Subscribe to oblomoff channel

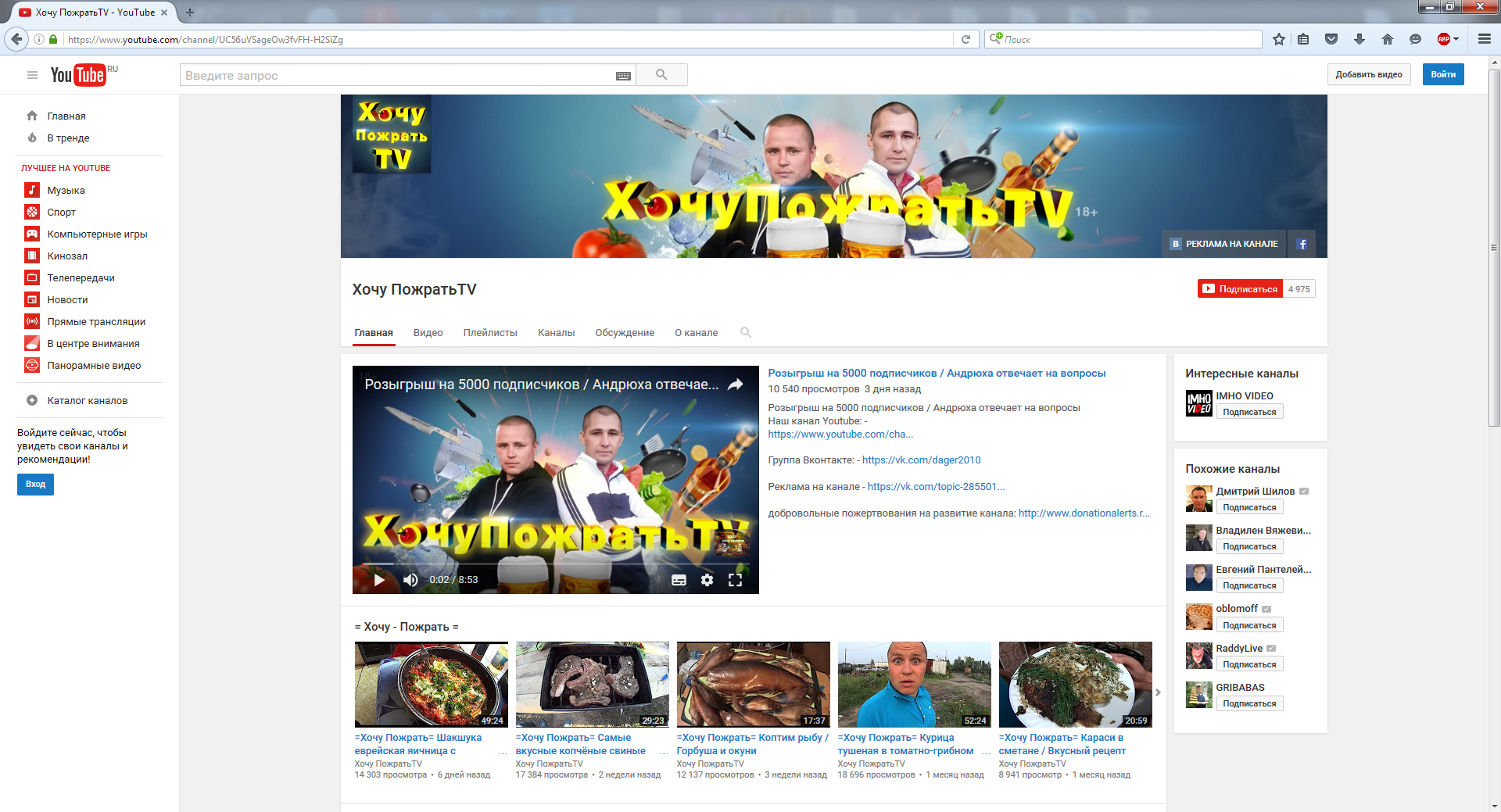click(x=1249, y=625)
